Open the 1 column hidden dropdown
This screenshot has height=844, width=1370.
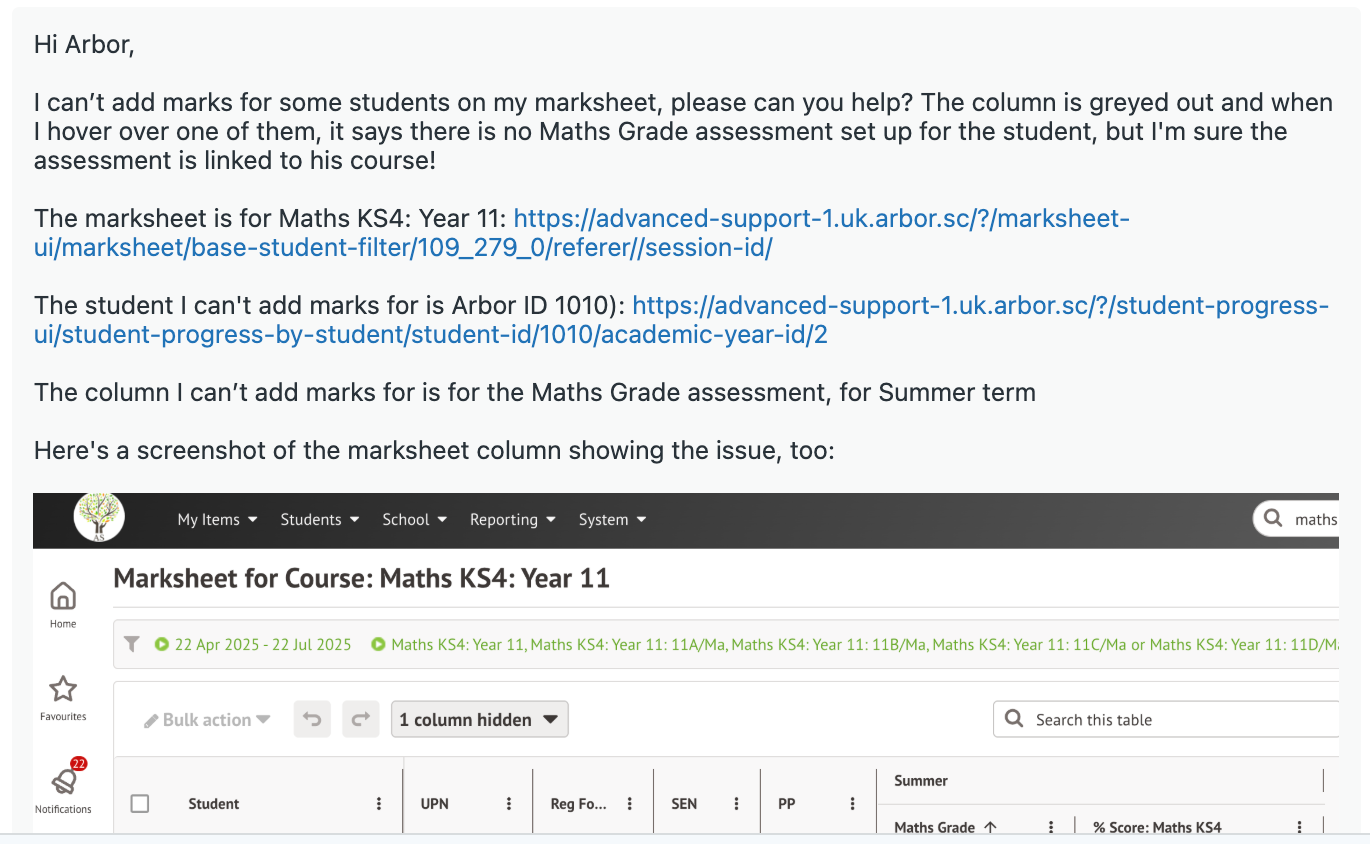[x=479, y=720]
